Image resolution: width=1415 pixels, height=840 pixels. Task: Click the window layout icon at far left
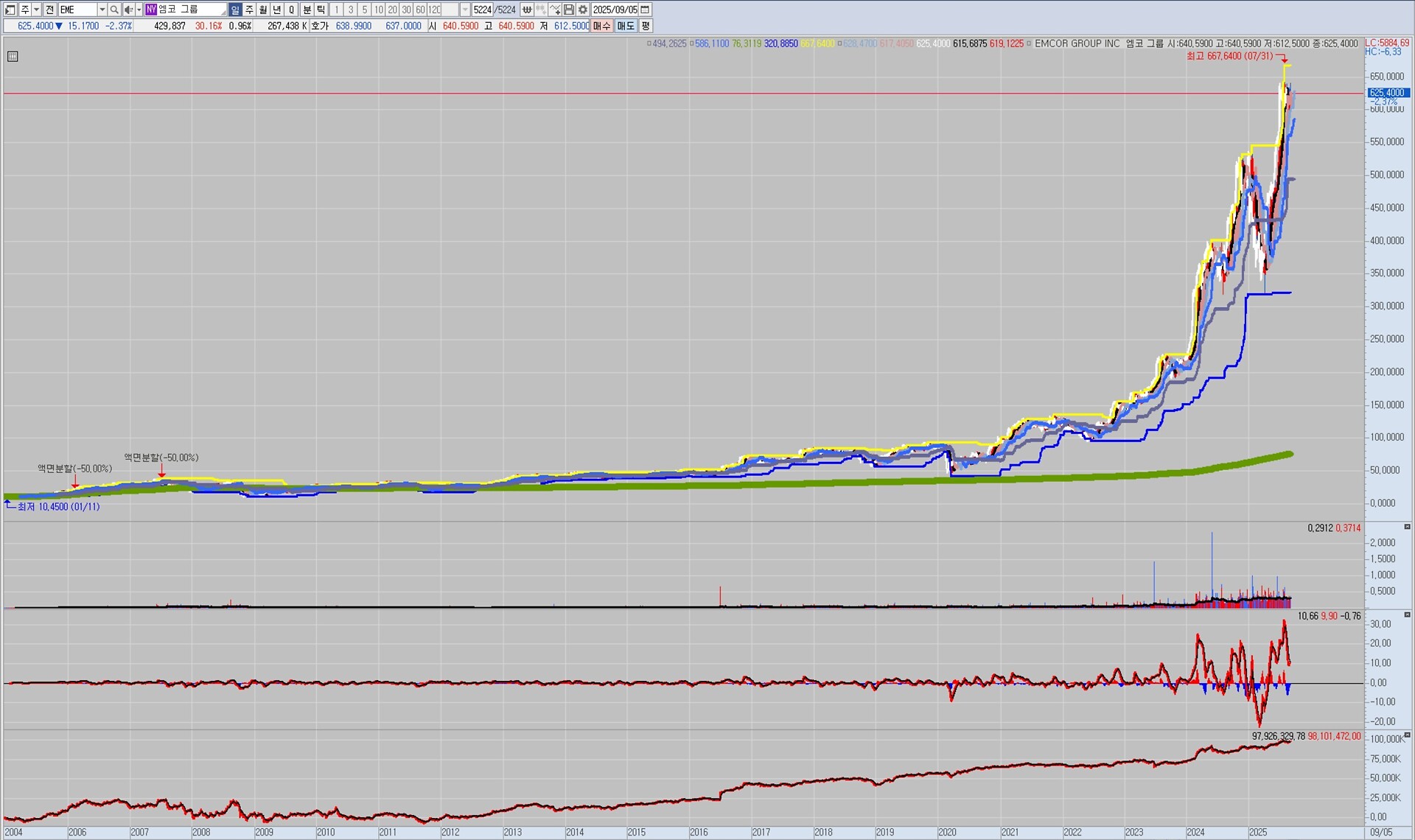[10, 10]
